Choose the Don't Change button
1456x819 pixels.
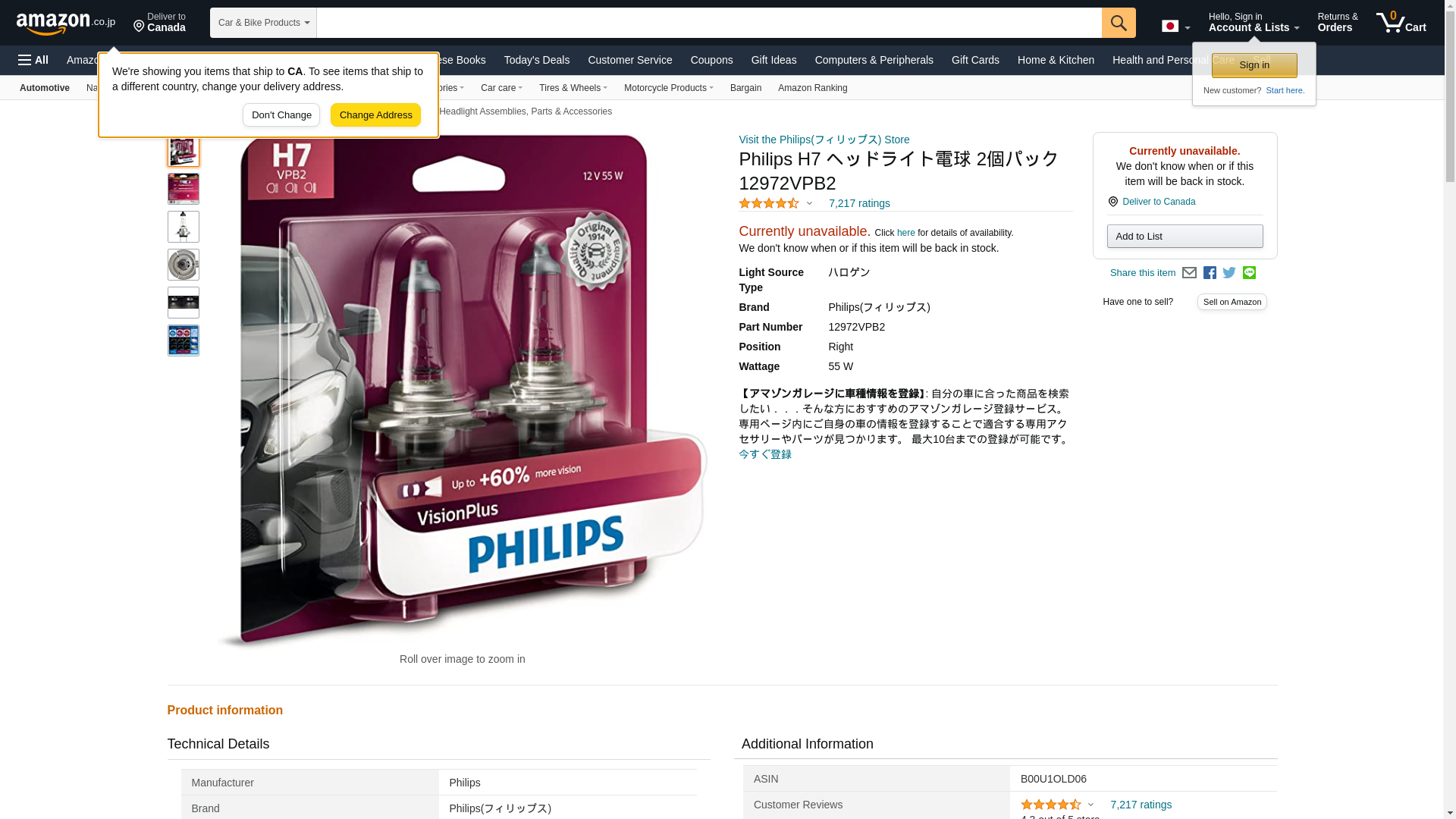click(x=281, y=115)
